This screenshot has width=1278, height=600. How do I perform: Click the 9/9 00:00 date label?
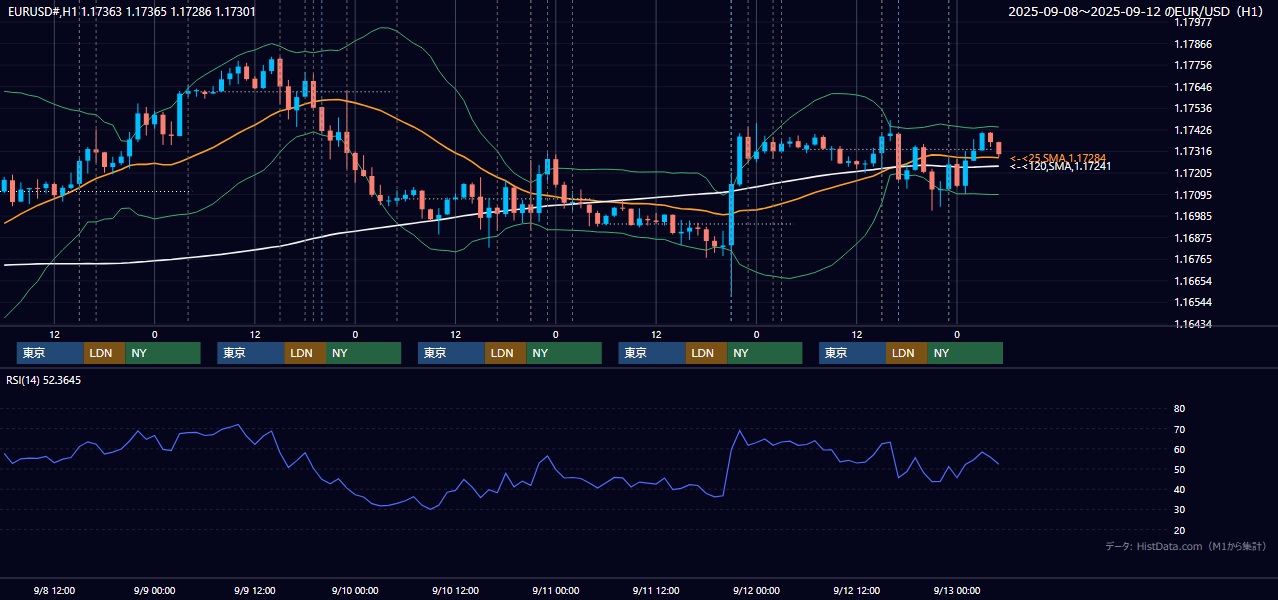click(154, 590)
